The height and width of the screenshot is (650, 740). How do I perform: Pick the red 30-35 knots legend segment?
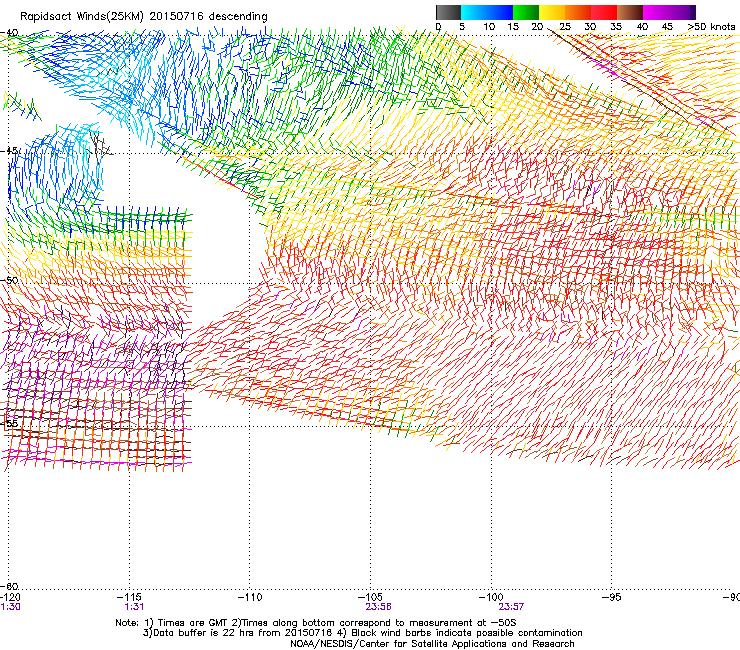pos(604,12)
